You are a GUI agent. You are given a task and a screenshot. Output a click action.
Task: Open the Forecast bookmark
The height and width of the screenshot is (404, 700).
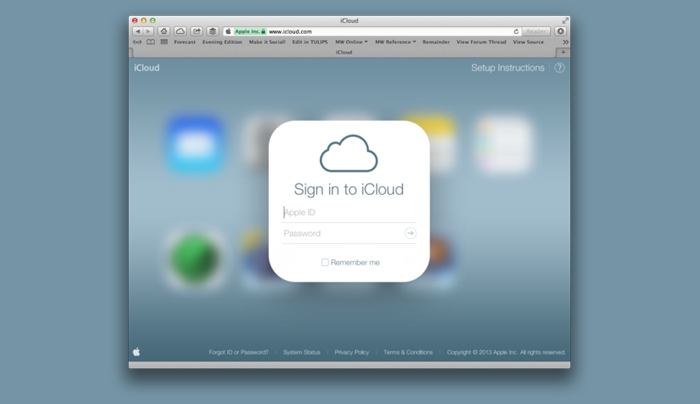185,42
